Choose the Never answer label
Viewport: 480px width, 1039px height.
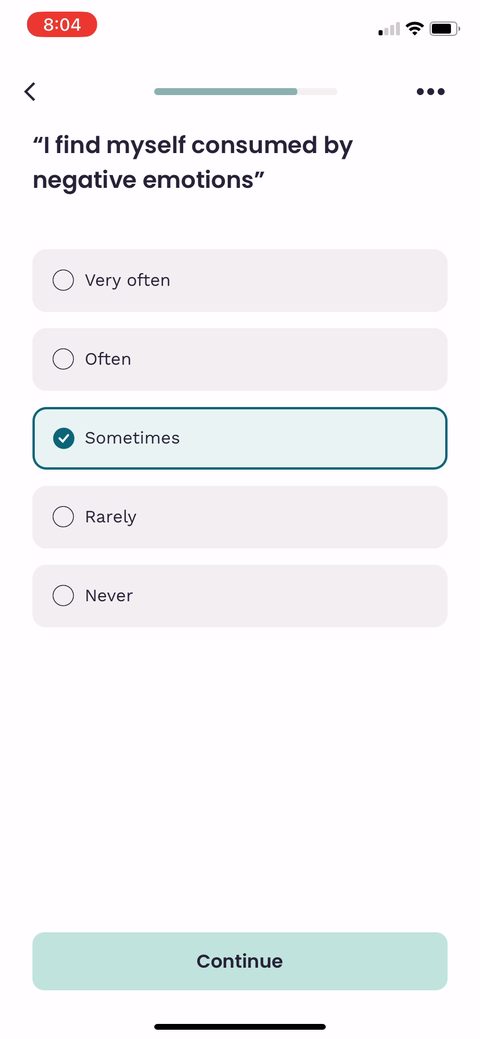(109, 596)
